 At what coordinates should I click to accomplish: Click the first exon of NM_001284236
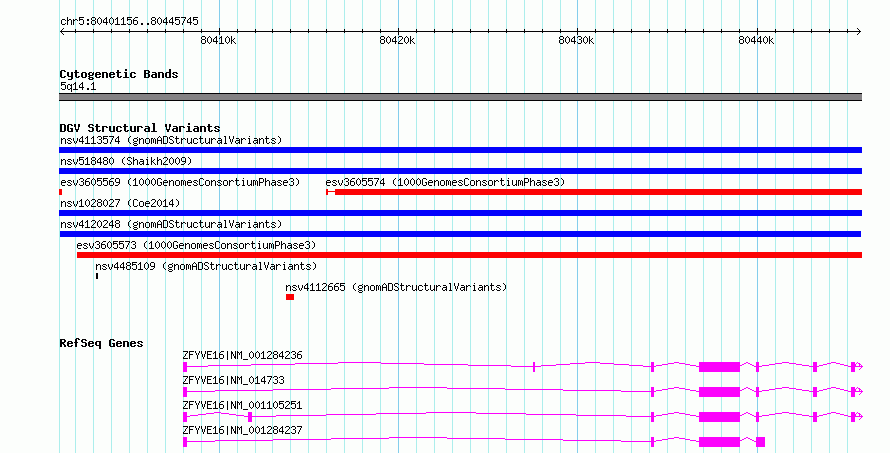pyautogui.click(x=185, y=367)
